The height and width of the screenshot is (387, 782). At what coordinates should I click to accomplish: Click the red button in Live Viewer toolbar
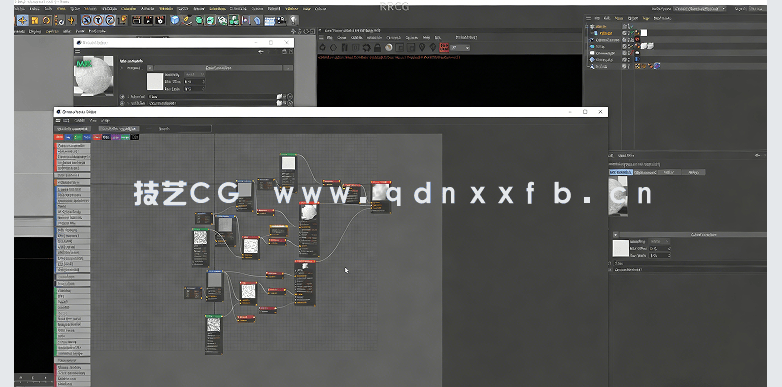[444, 47]
